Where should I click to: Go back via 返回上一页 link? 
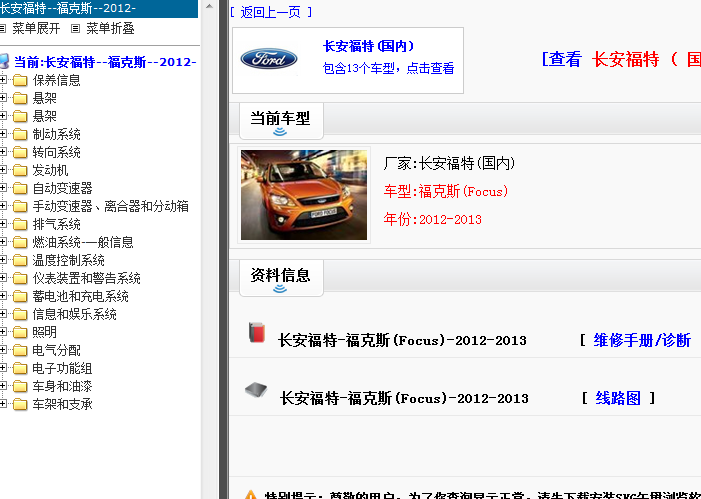[x=271, y=12]
